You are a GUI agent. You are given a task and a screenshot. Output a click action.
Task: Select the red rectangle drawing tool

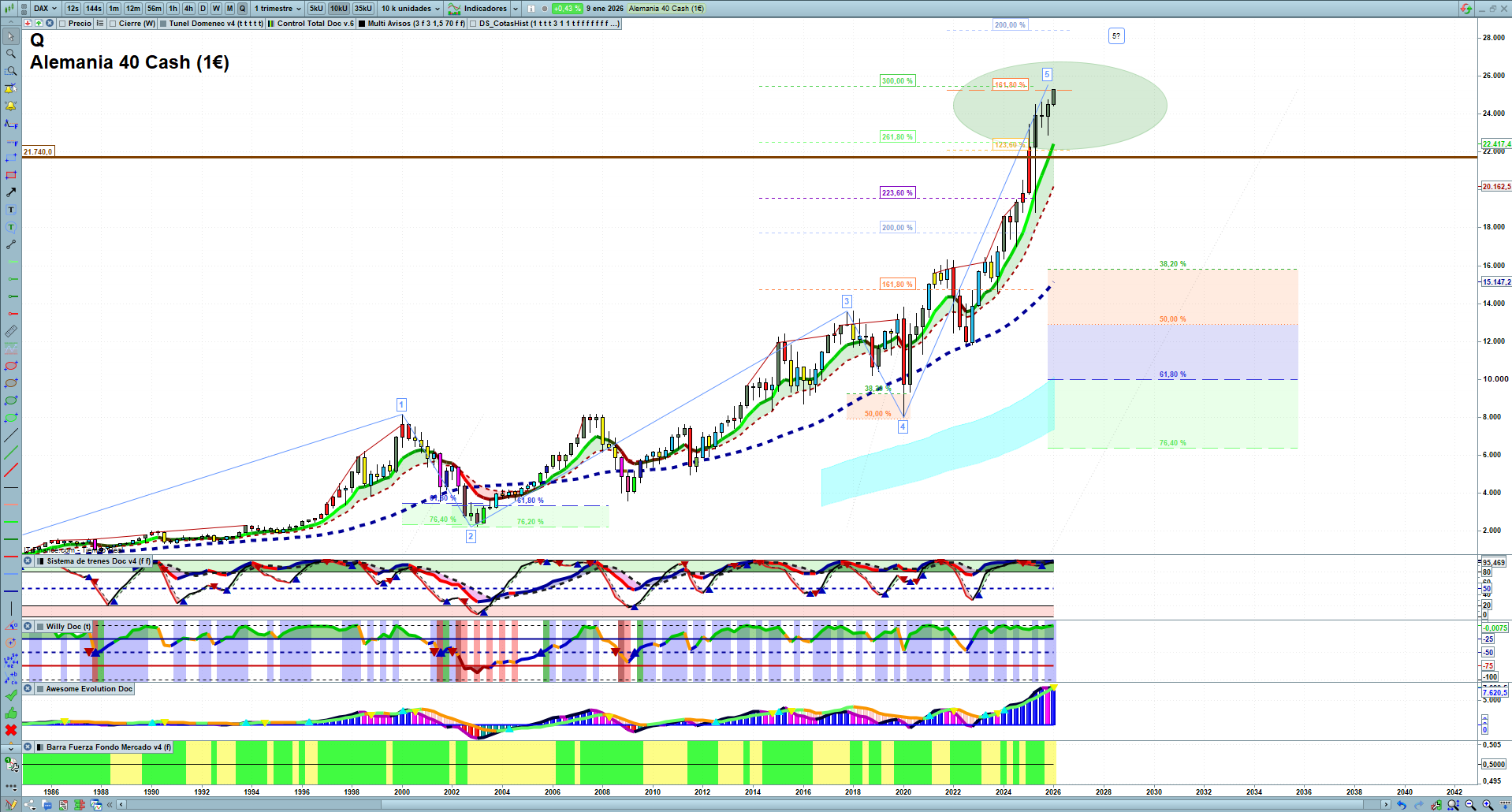coord(11,175)
